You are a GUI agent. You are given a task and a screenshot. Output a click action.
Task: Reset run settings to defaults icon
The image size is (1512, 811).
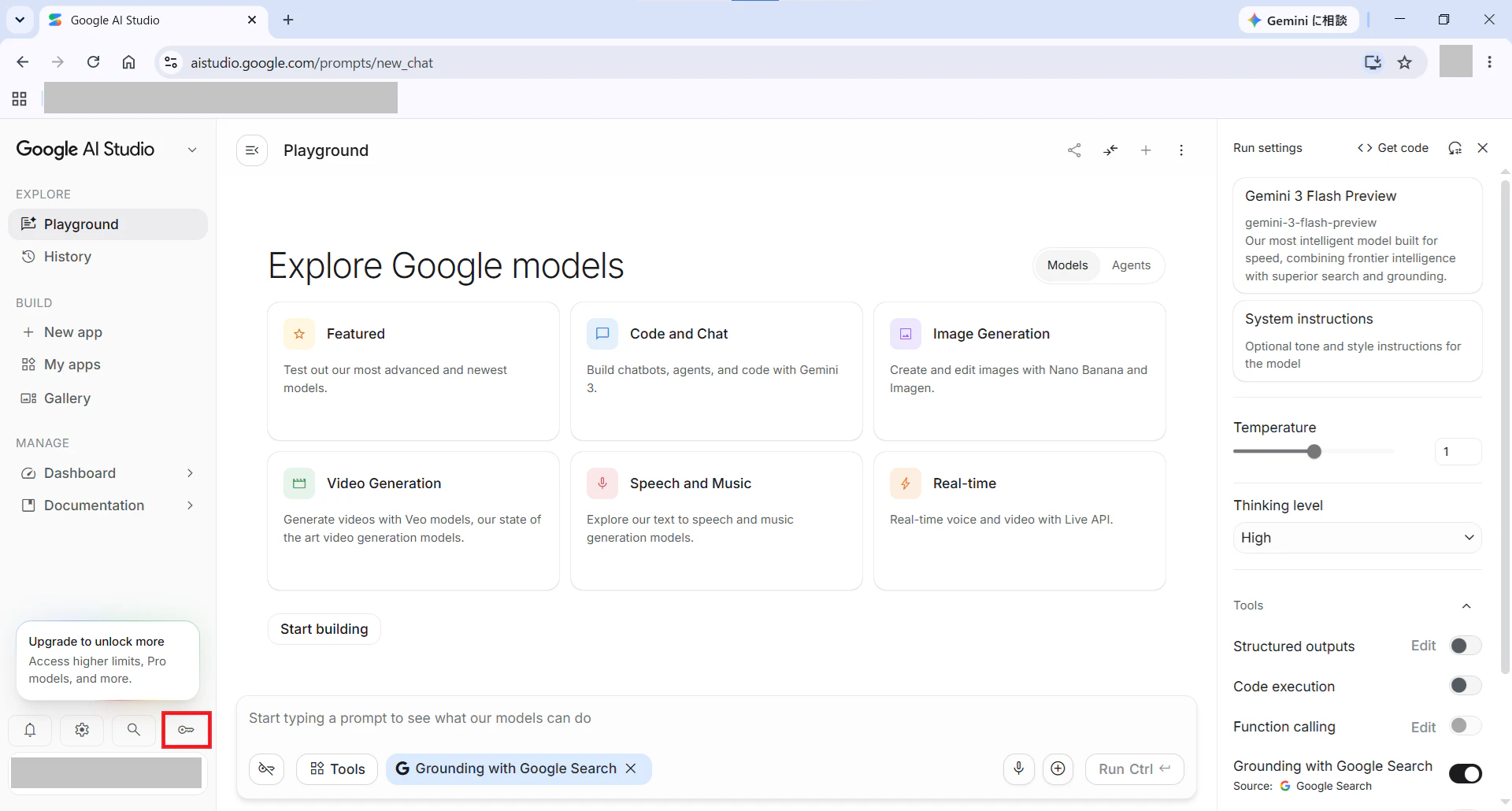(x=1455, y=148)
